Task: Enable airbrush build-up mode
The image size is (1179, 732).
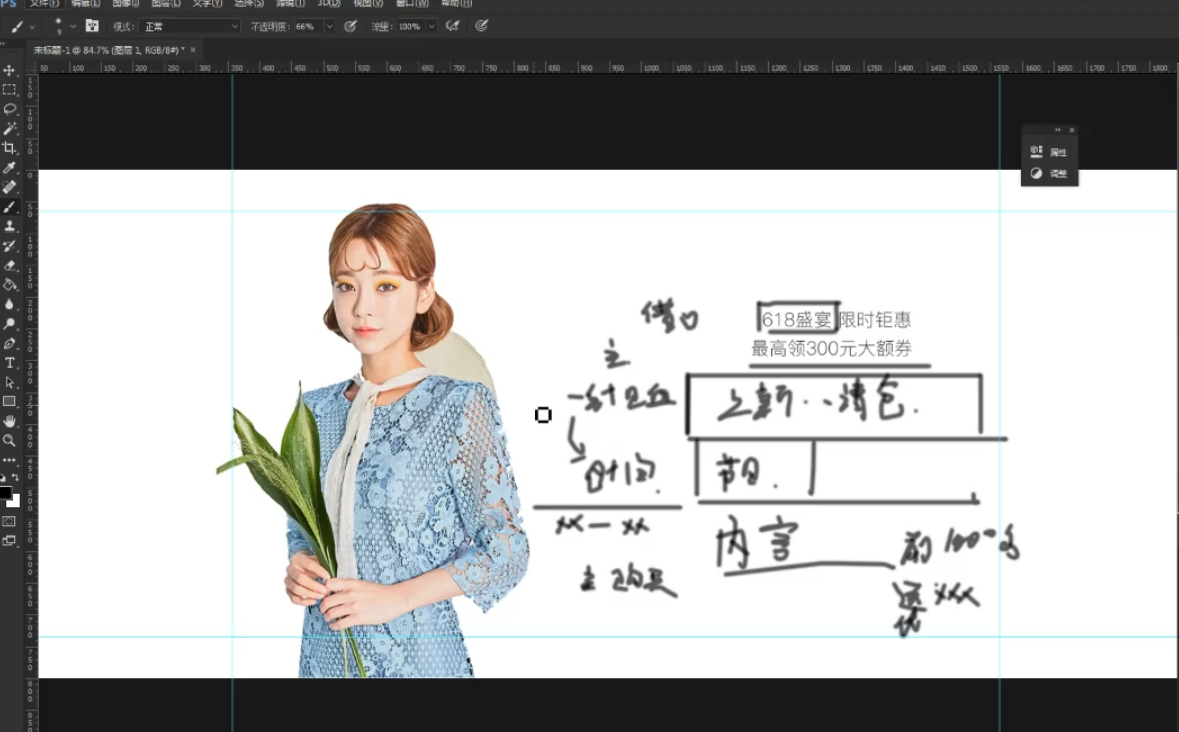Action: [x=452, y=26]
